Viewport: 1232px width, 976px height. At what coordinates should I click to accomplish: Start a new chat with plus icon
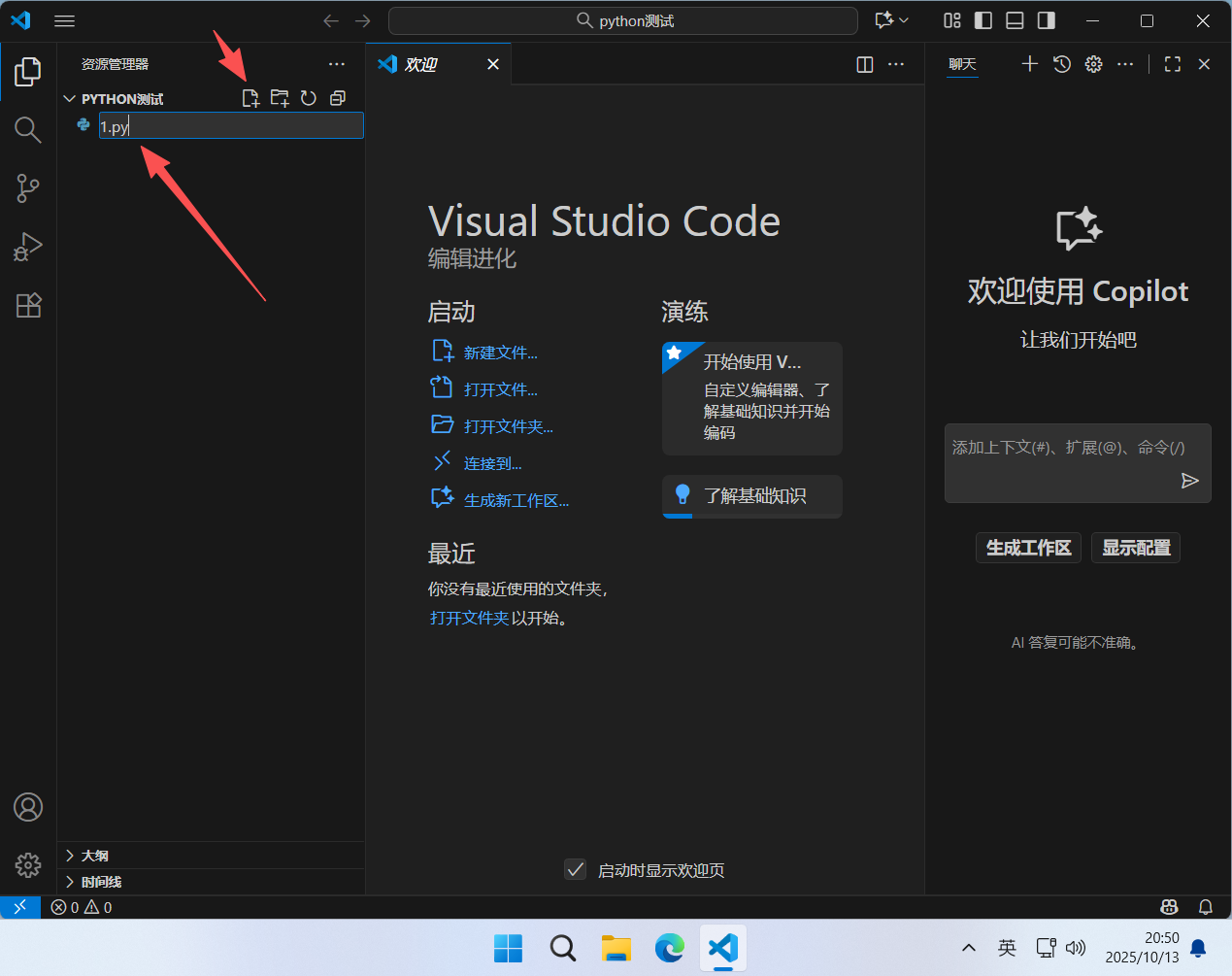point(1030,64)
